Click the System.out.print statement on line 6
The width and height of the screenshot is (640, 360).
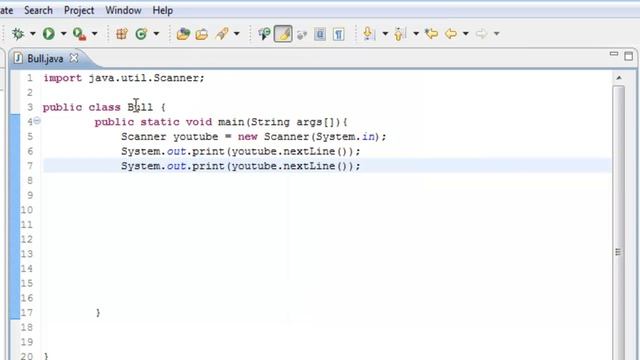tap(240, 151)
